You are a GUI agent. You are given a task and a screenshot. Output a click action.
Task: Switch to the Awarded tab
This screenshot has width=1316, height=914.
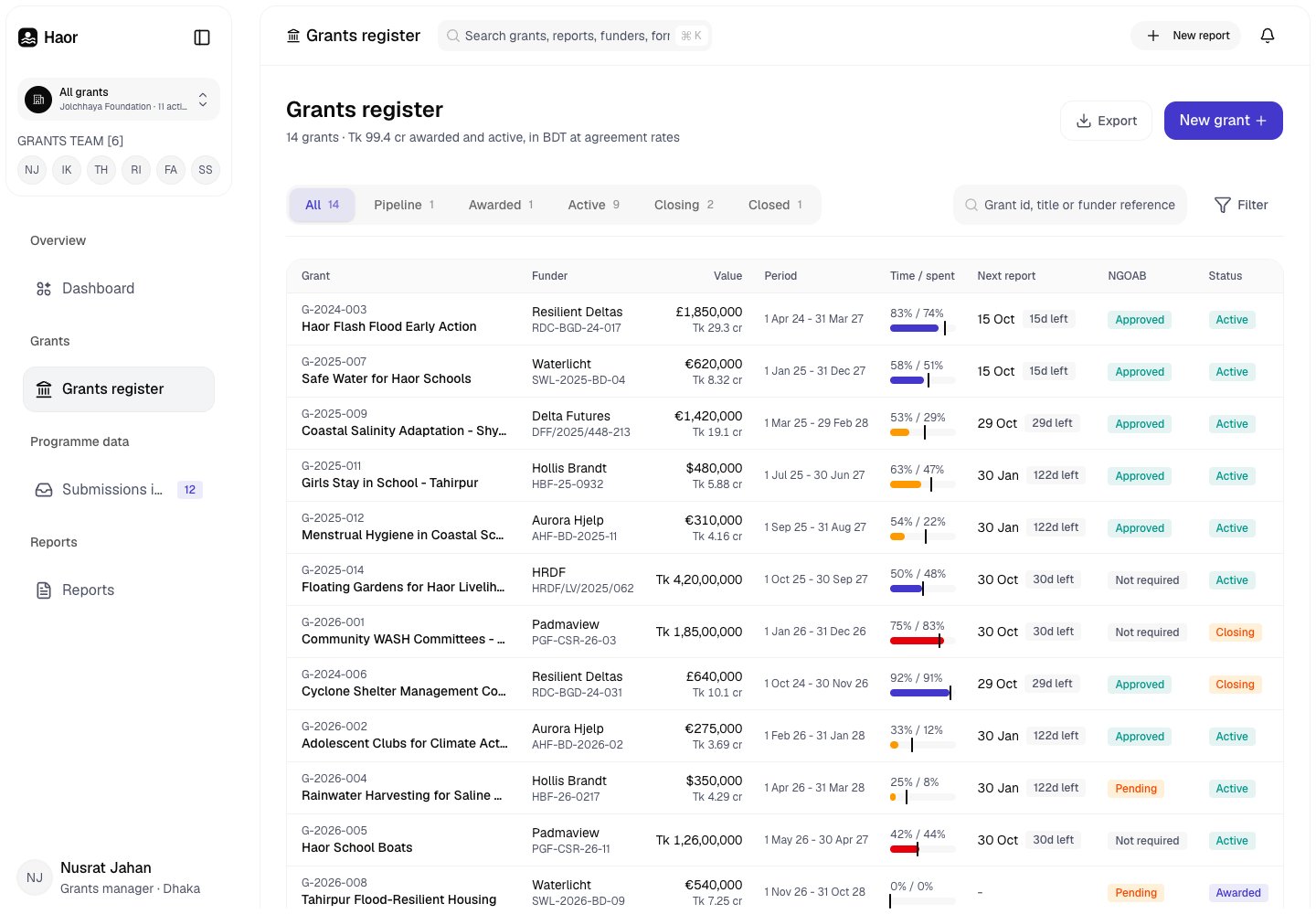(x=501, y=205)
